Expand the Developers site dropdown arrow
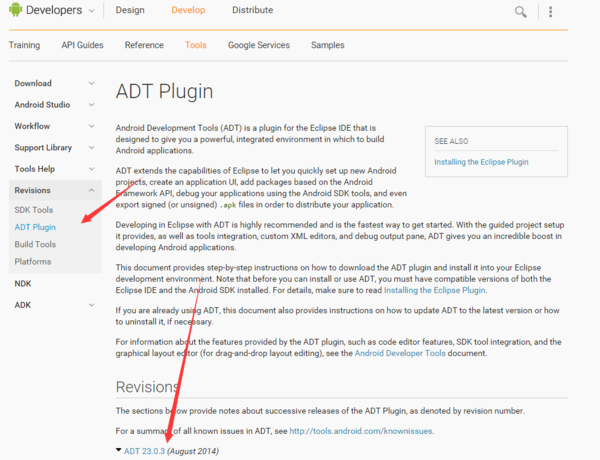The width and height of the screenshot is (600, 460). (91, 11)
